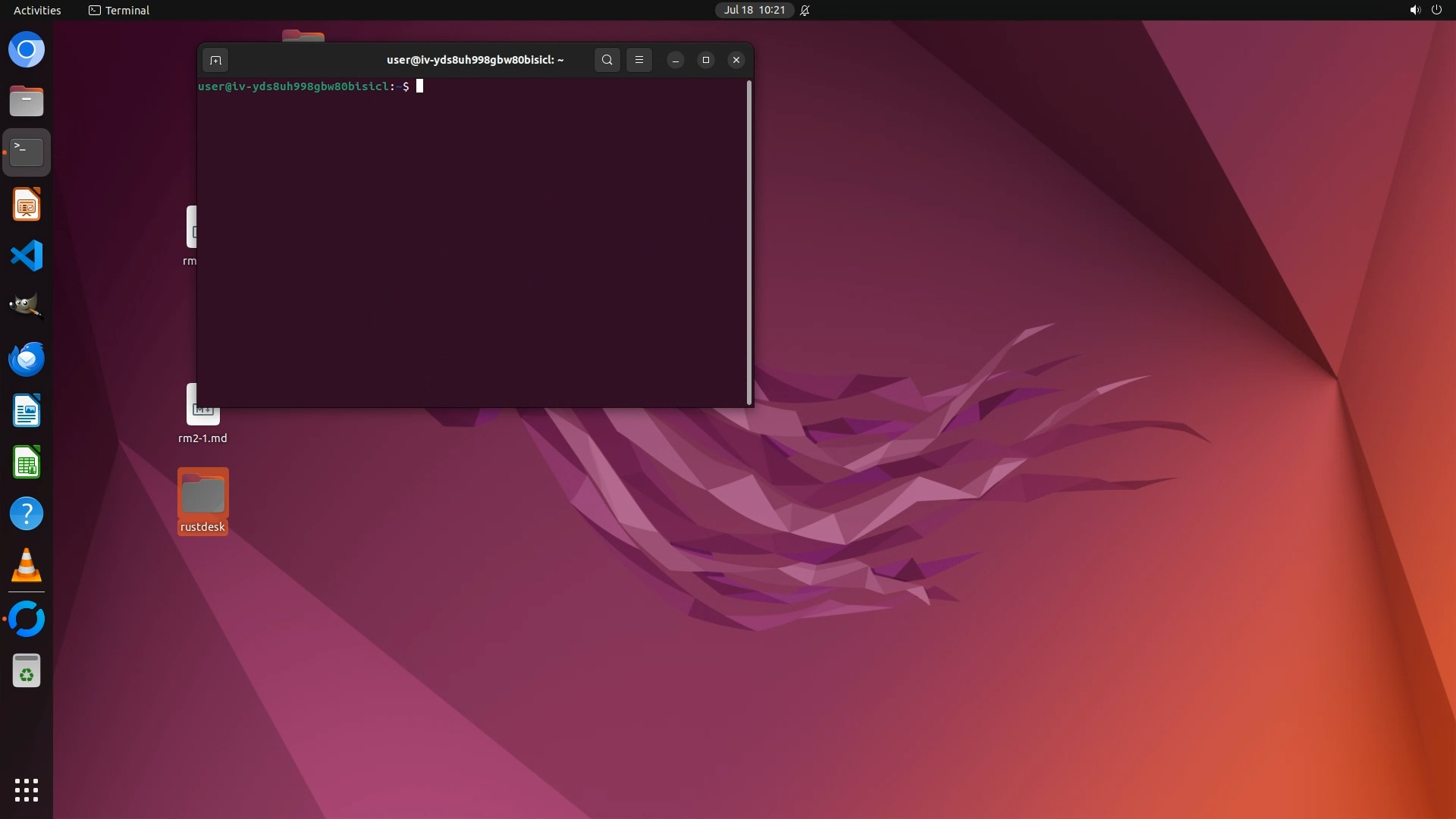
Task: Launch Visual Studio Code from dock
Action: point(27,256)
